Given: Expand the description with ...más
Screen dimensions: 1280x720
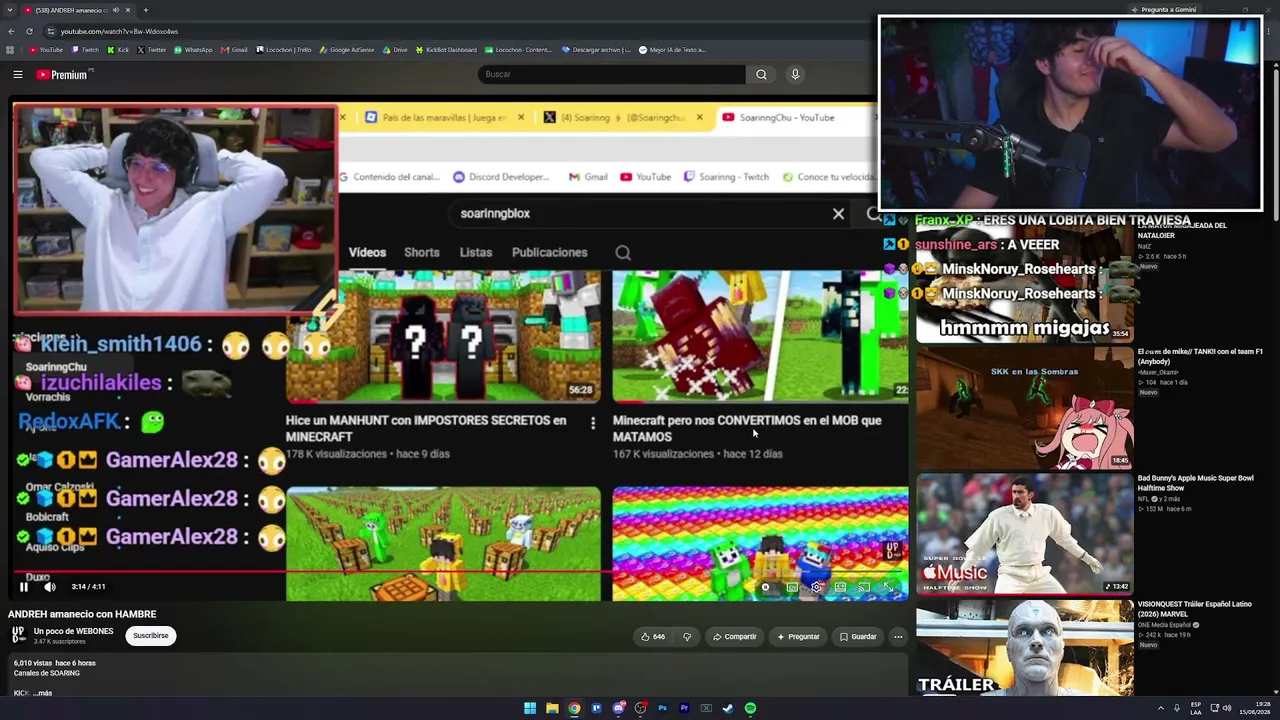Looking at the screenshot, I should coord(42,693).
